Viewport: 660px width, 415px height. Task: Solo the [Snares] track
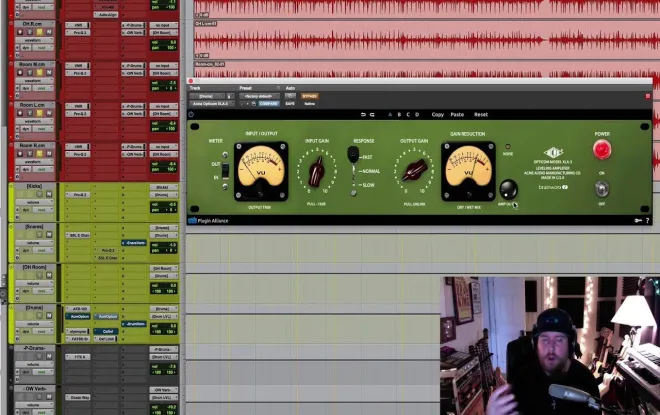point(40,234)
